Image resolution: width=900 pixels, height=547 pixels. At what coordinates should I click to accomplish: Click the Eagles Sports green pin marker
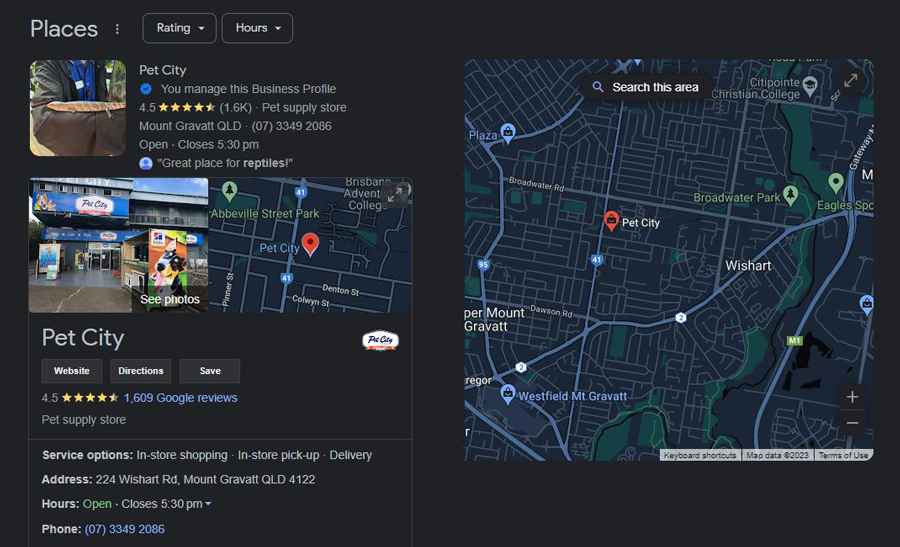click(x=836, y=183)
